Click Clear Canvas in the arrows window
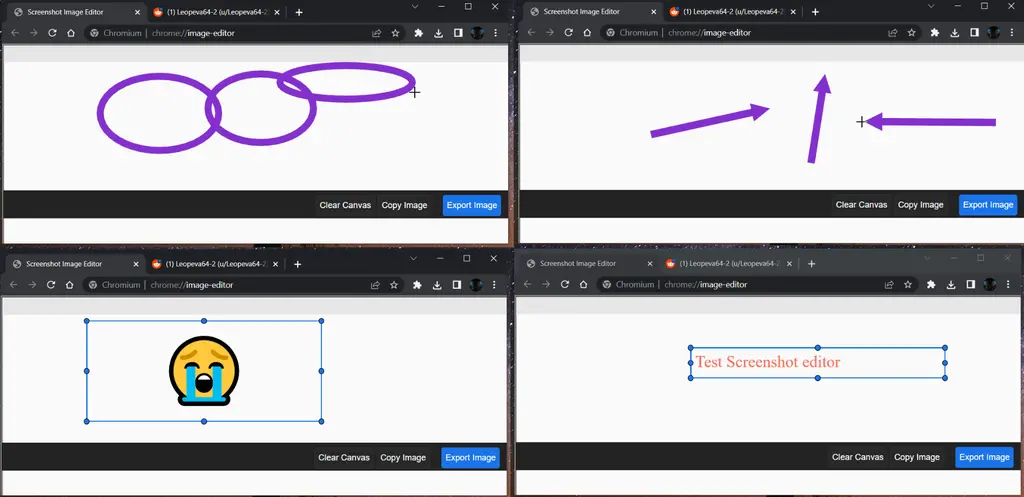 (x=861, y=204)
